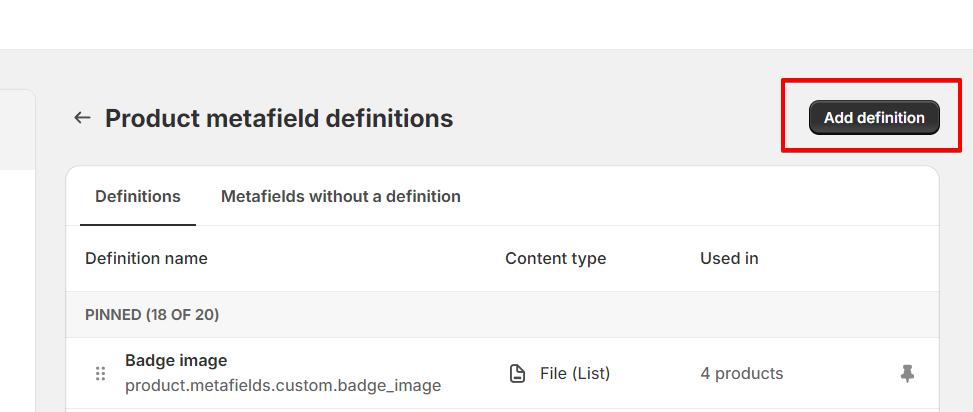Open the 4 products usage link
The height and width of the screenshot is (412, 973).
coord(741,374)
